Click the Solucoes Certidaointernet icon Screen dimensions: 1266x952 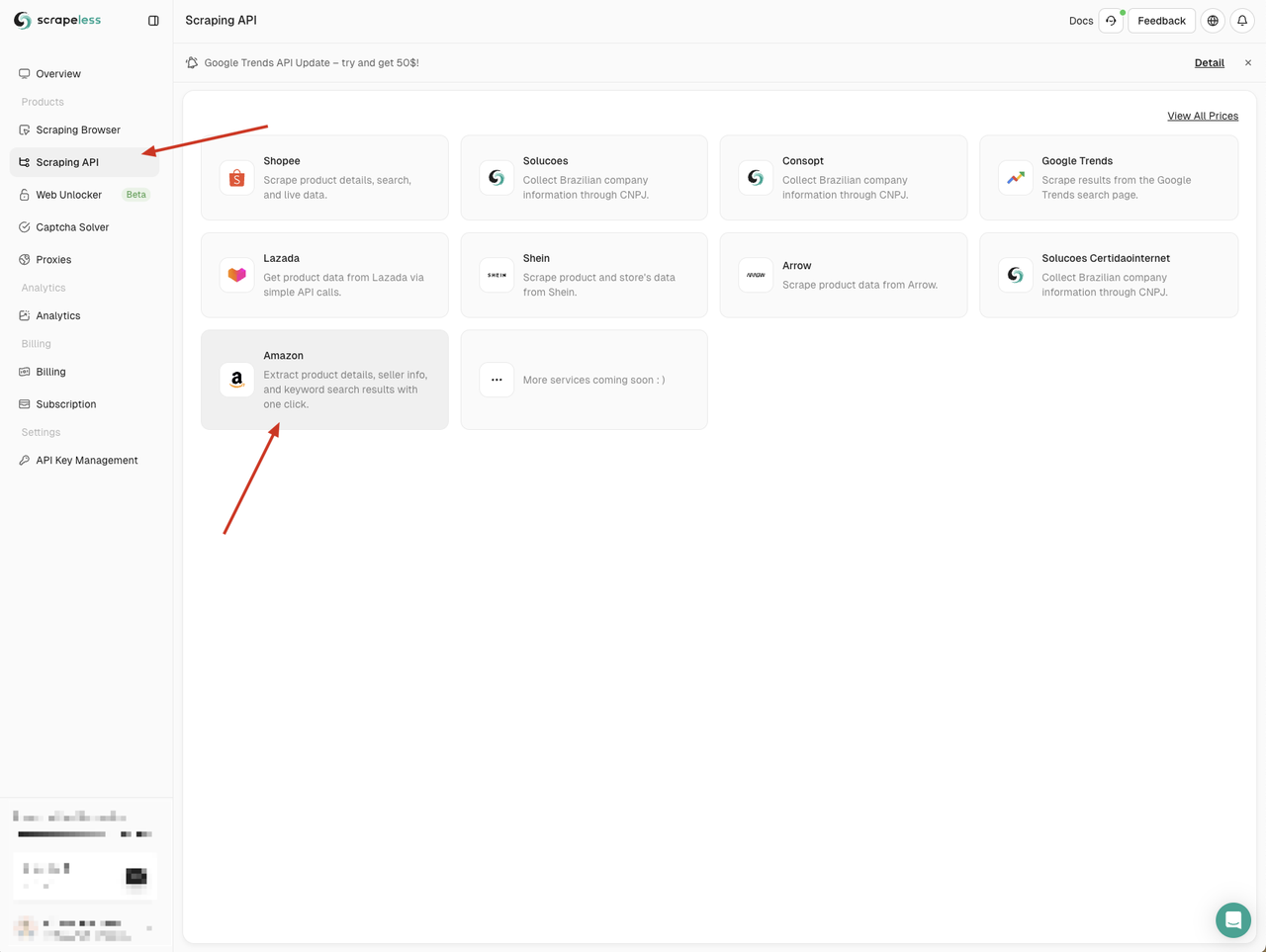click(1016, 275)
